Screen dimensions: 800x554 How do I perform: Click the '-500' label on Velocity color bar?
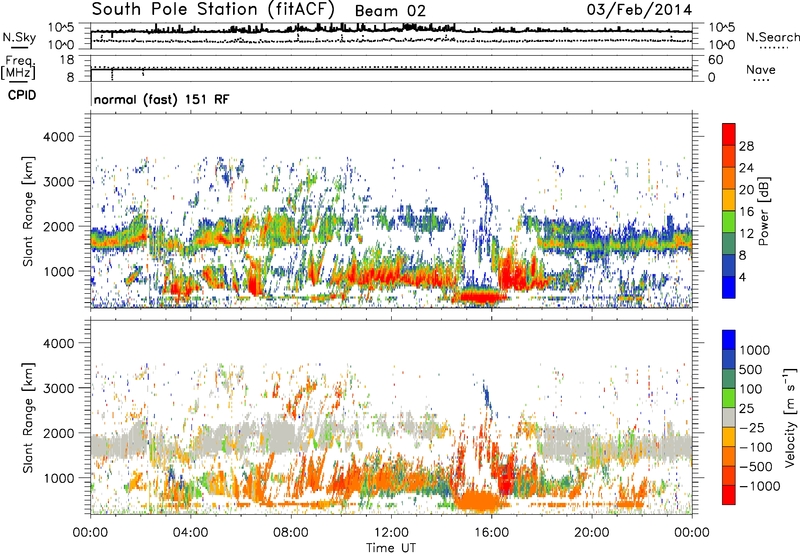click(x=755, y=467)
